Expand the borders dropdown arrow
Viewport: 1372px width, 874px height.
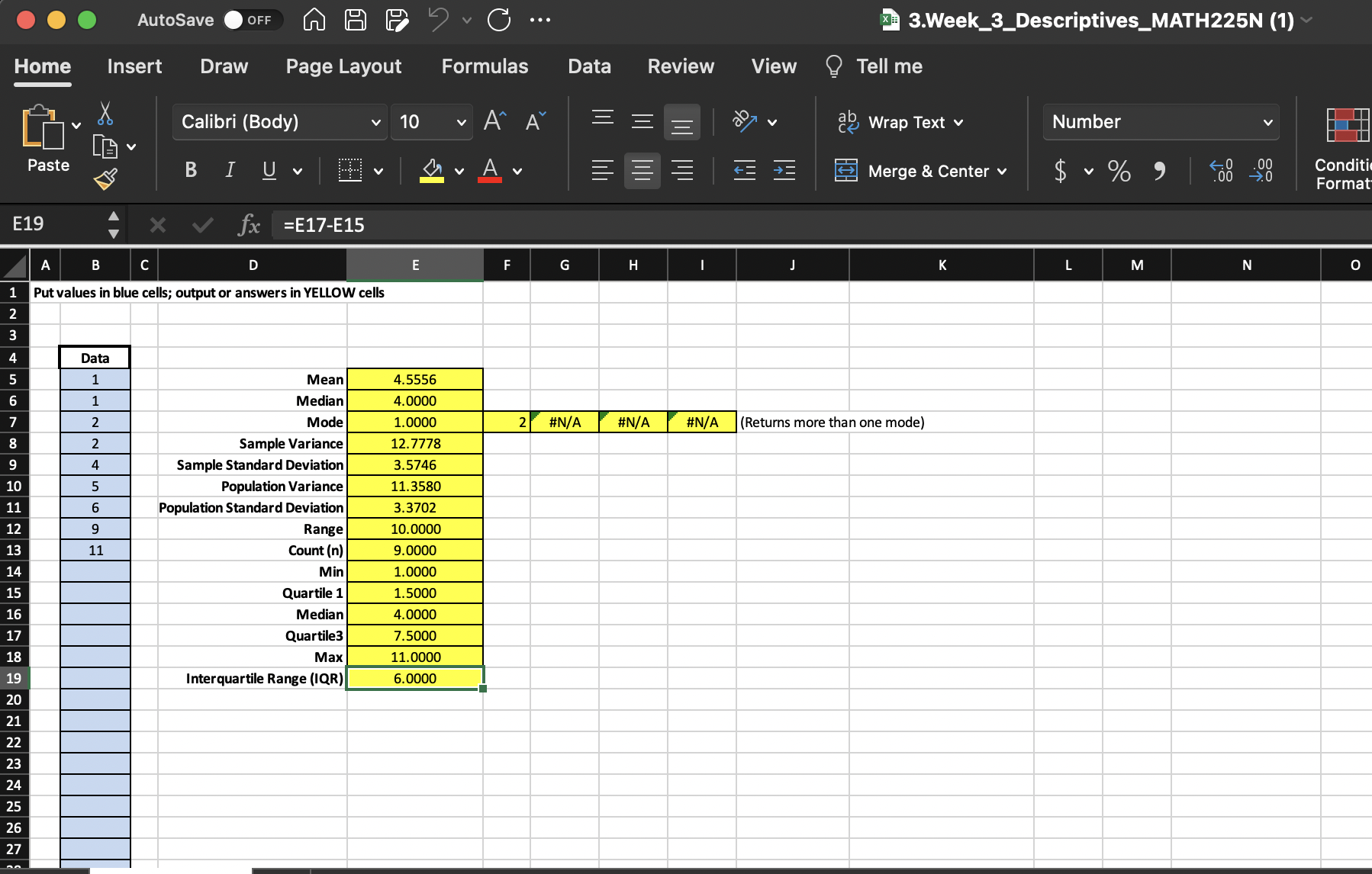pos(378,171)
